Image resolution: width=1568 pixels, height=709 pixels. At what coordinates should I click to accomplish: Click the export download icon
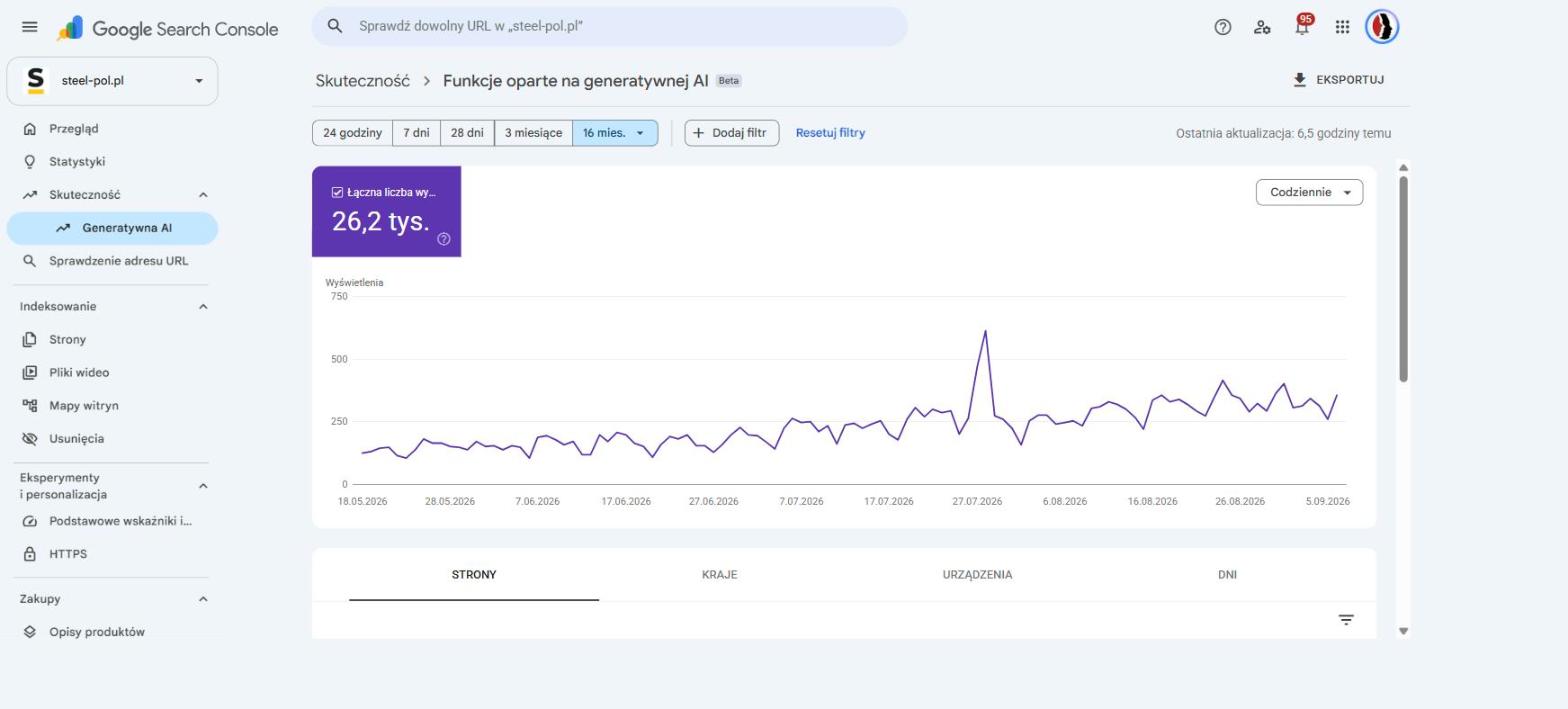1300,80
